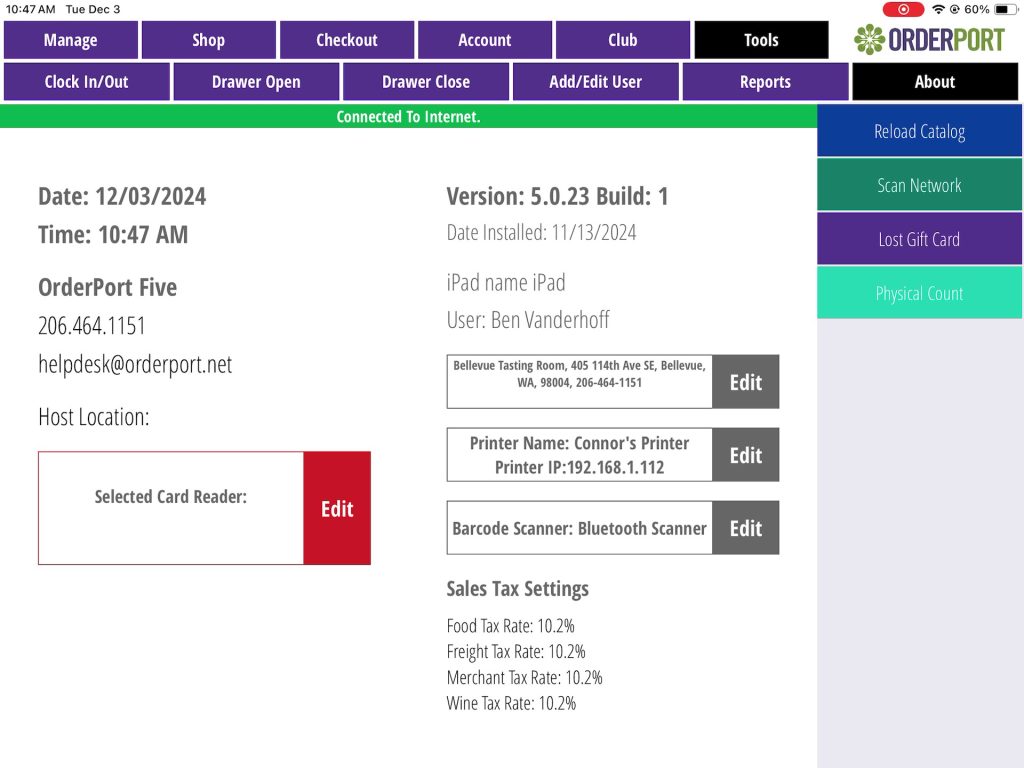Open the Add/Edit User screen
1024x768 pixels.
click(x=596, y=82)
